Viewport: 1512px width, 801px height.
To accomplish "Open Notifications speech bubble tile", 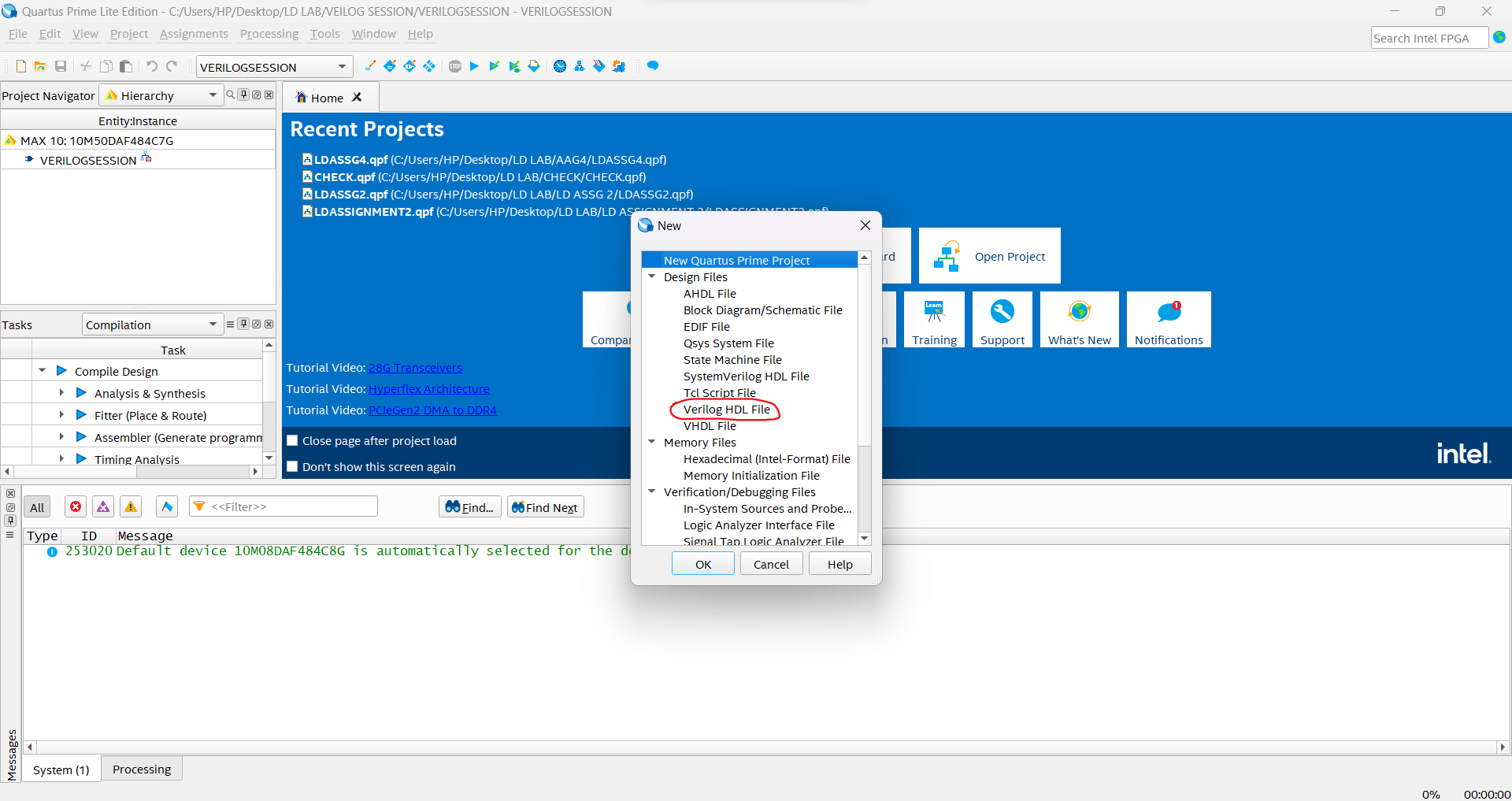I will click(1169, 319).
